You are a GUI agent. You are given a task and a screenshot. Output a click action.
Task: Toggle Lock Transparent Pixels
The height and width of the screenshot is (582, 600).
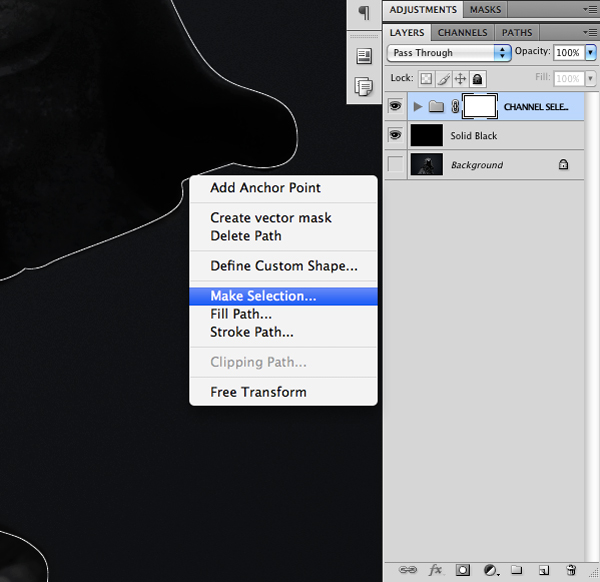[x=425, y=78]
